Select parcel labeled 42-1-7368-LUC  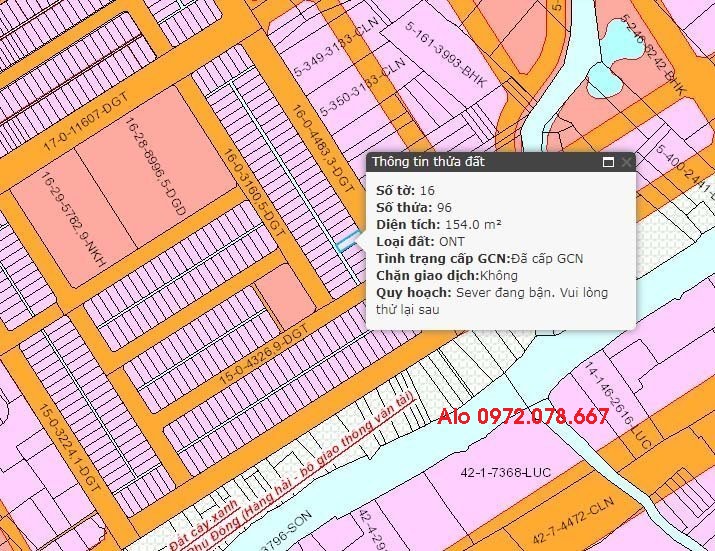506,472
